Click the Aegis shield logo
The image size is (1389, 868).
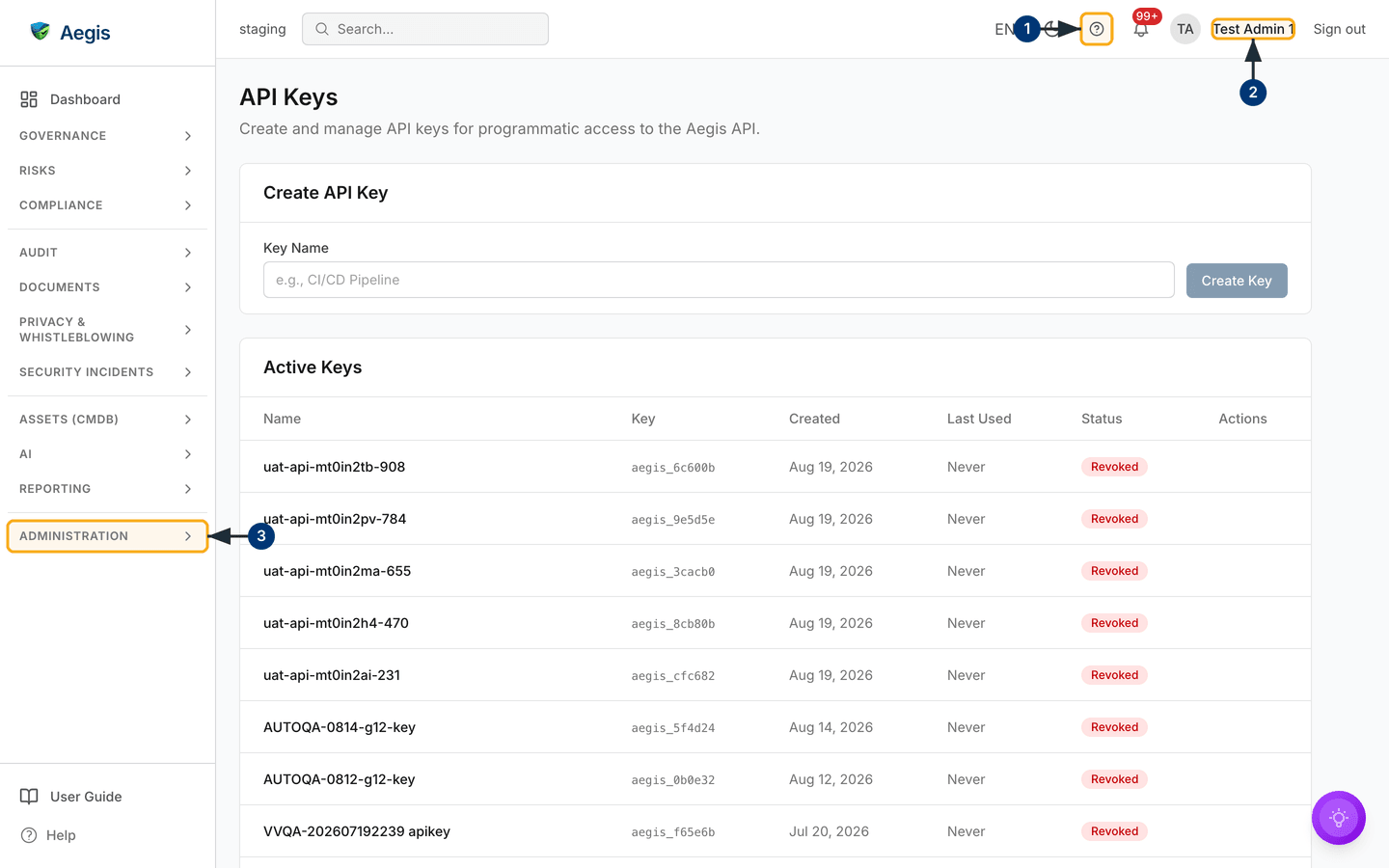40,32
